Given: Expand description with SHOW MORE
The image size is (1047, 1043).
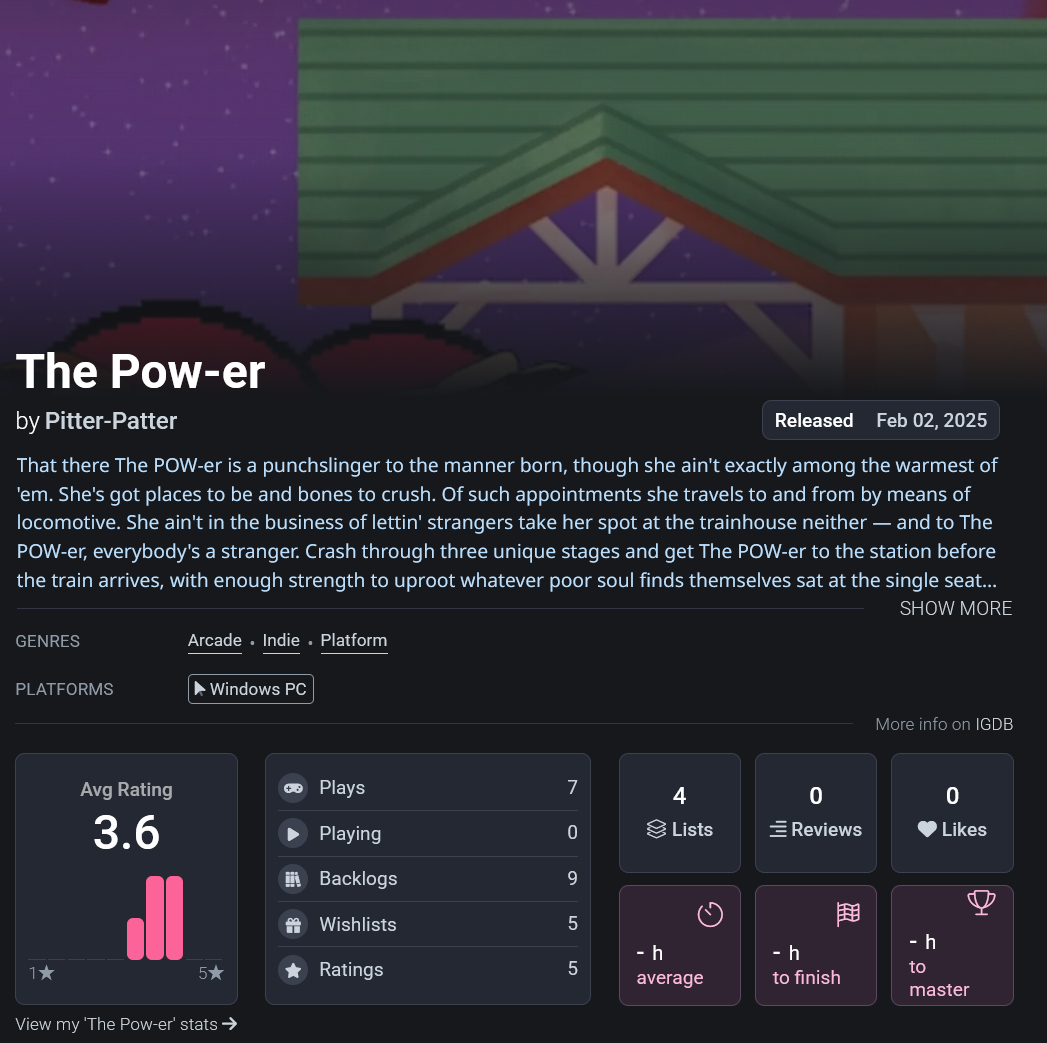Looking at the screenshot, I should [955, 608].
